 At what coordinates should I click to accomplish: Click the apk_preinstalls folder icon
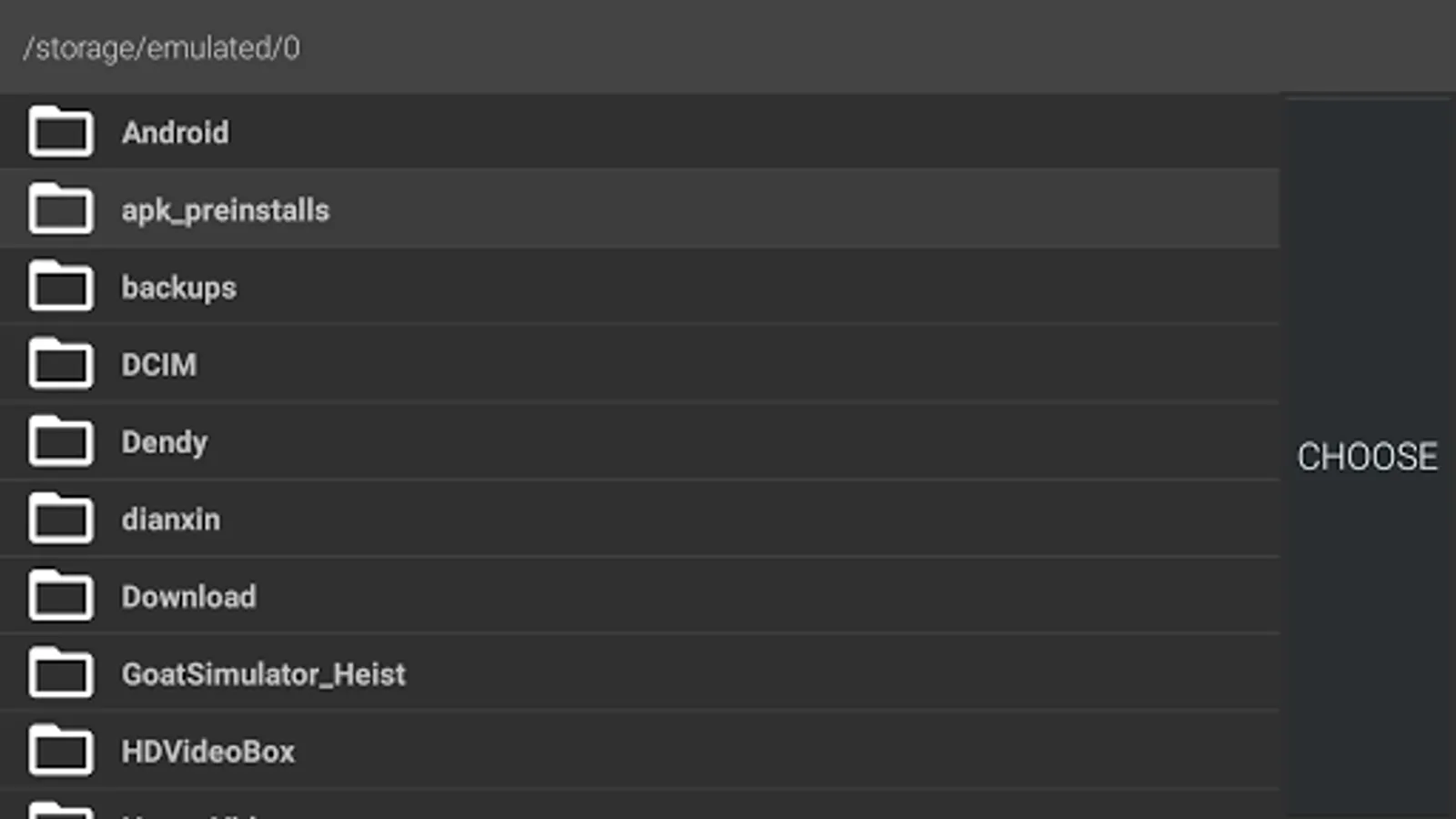pos(60,209)
